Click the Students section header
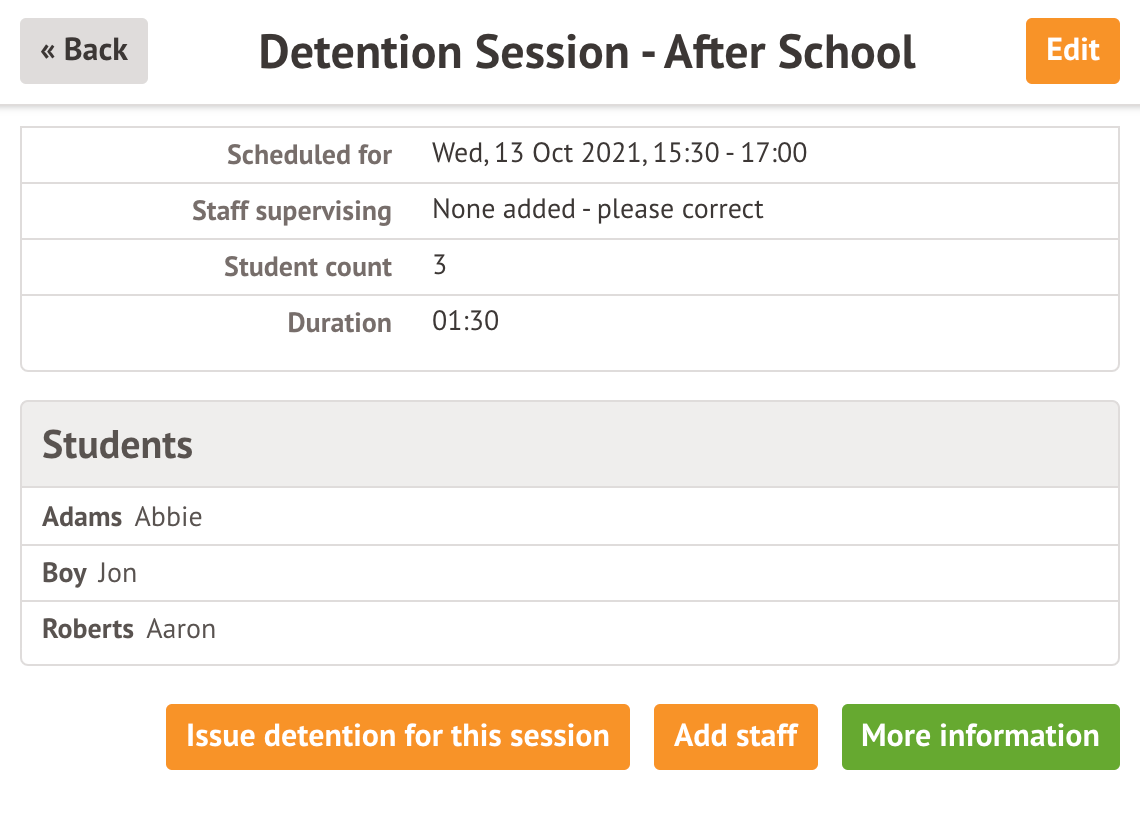This screenshot has height=816, width=1140. click(117, 445)
